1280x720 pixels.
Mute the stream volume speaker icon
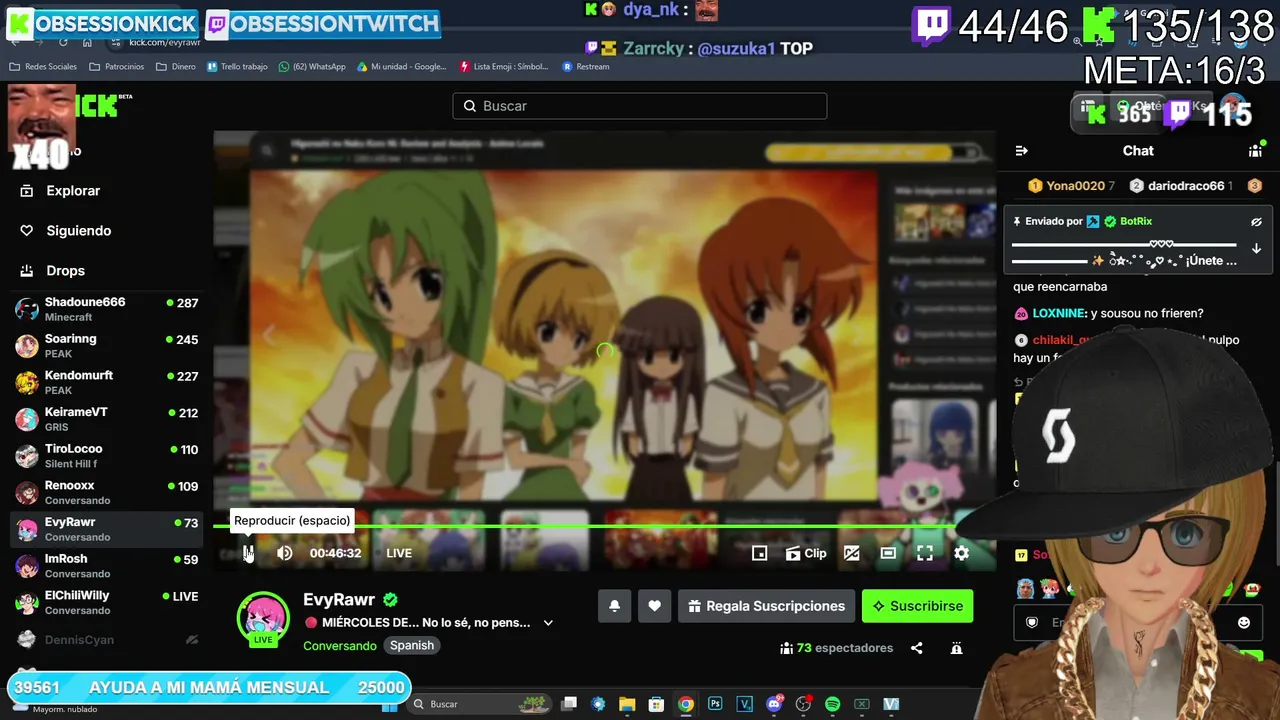pos(285,553)
